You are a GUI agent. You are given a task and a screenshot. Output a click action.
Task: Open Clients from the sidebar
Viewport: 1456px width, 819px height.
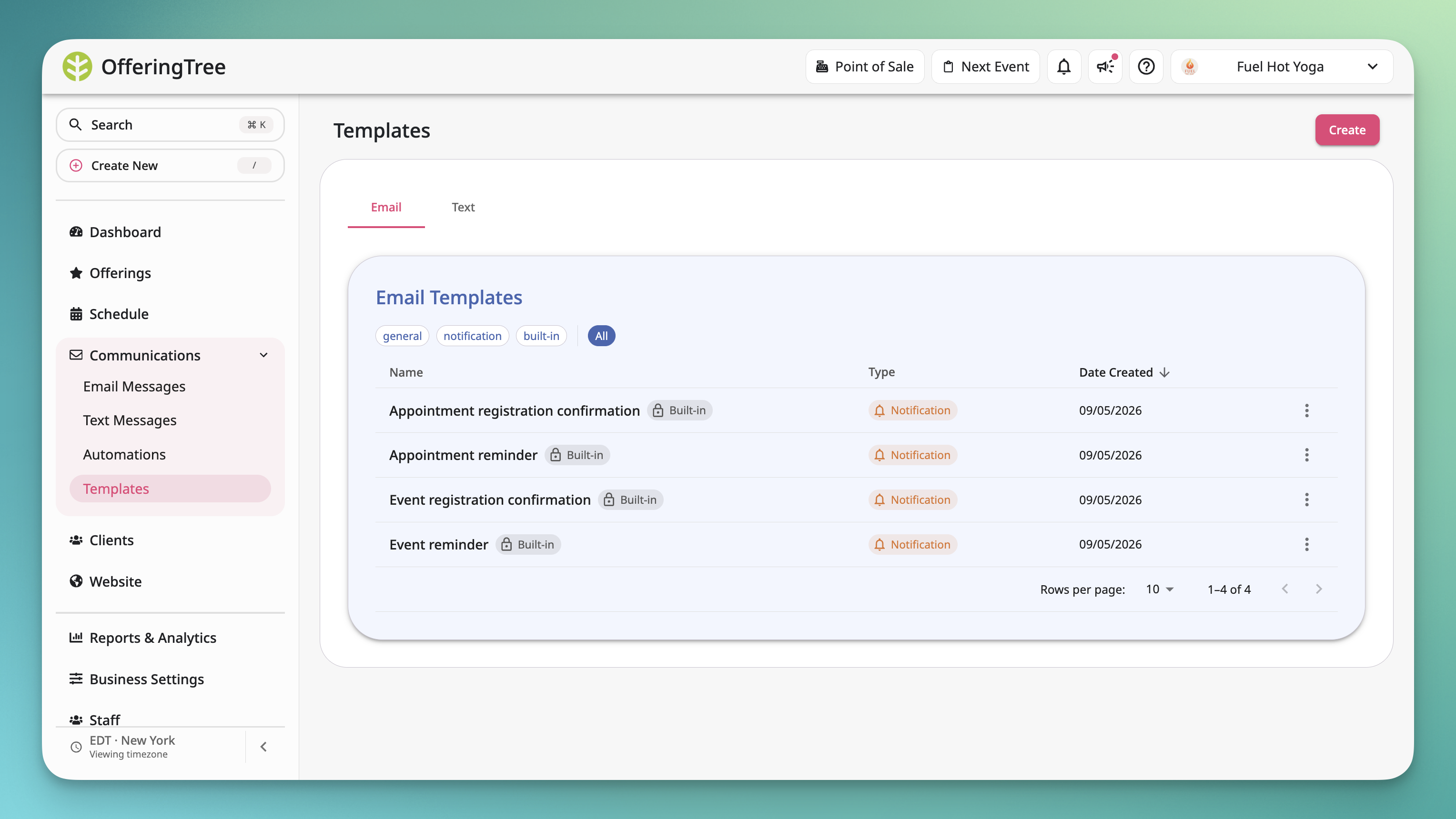tap(170, 540)
